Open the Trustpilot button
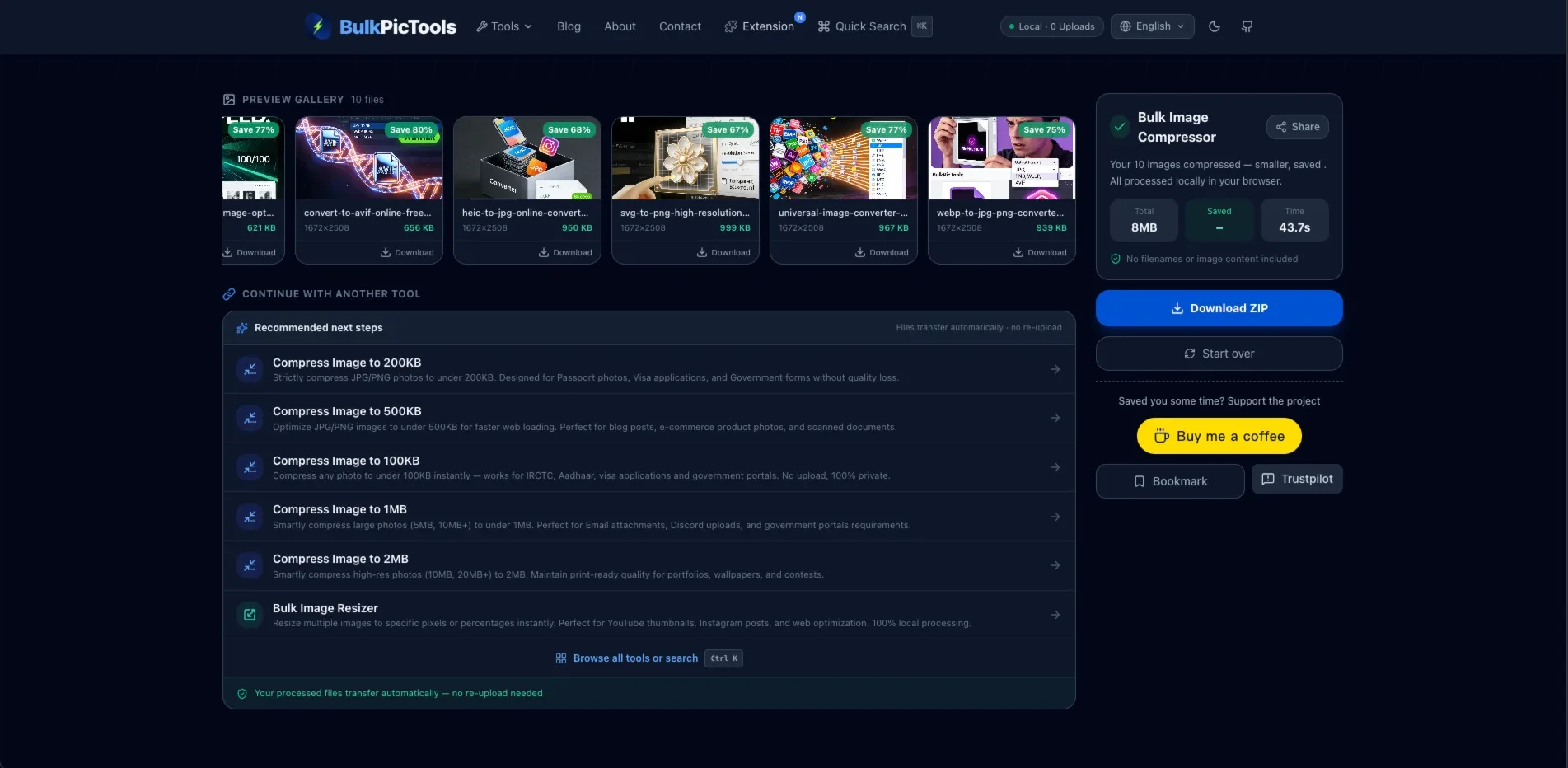The image size is (1568, 768). (x=1297, y=479)
